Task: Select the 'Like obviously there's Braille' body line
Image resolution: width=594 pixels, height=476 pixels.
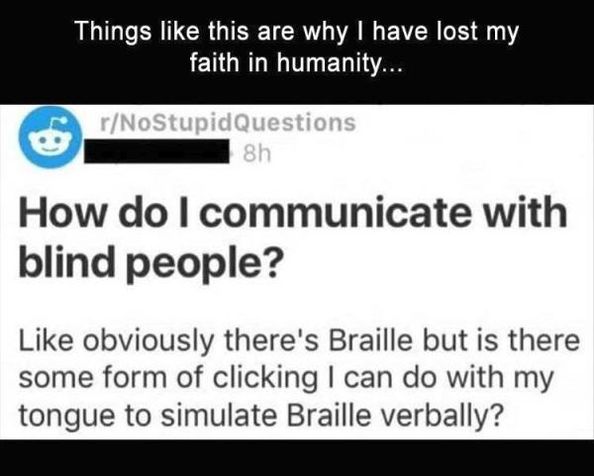Action: pos(299,341)
